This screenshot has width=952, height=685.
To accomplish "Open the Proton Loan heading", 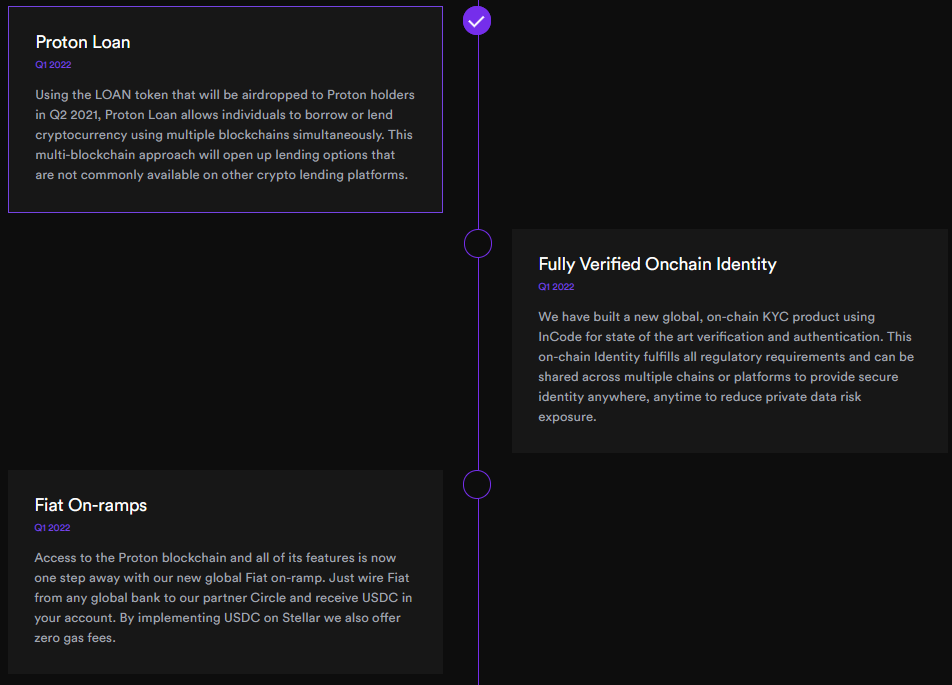I will (x=83, y=42).
